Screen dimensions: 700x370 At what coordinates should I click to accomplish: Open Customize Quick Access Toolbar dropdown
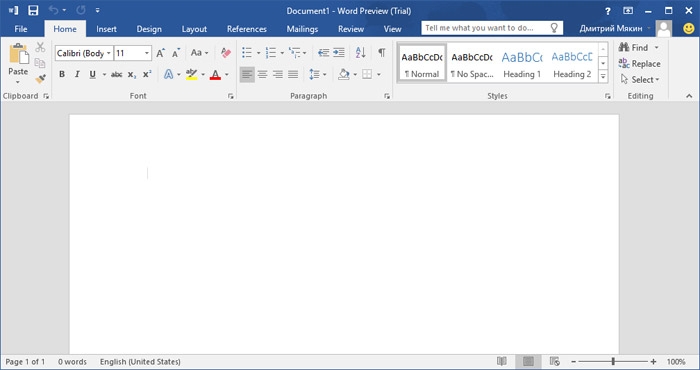click(97, 10)
